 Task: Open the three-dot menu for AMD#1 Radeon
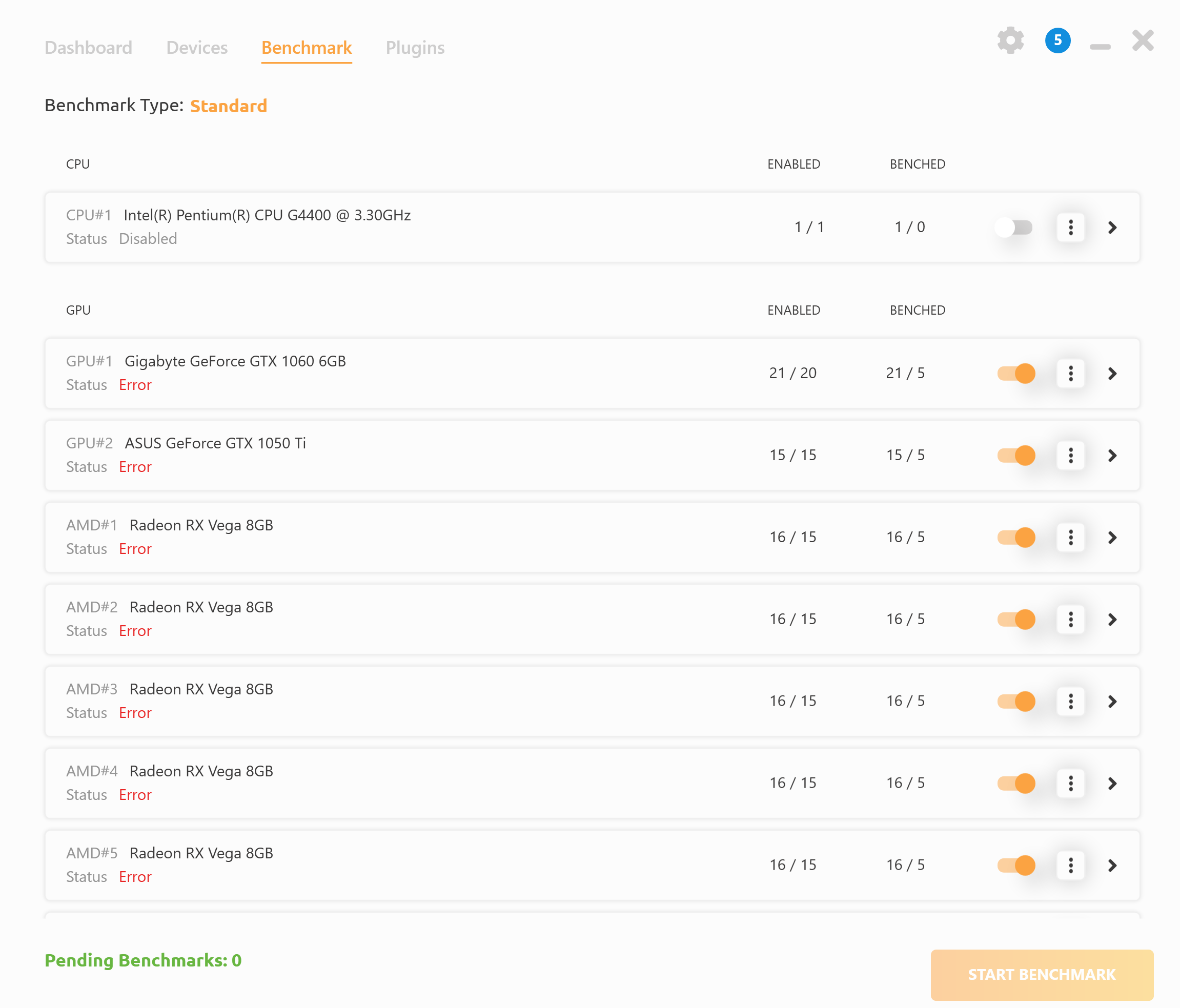(1071, 537)
